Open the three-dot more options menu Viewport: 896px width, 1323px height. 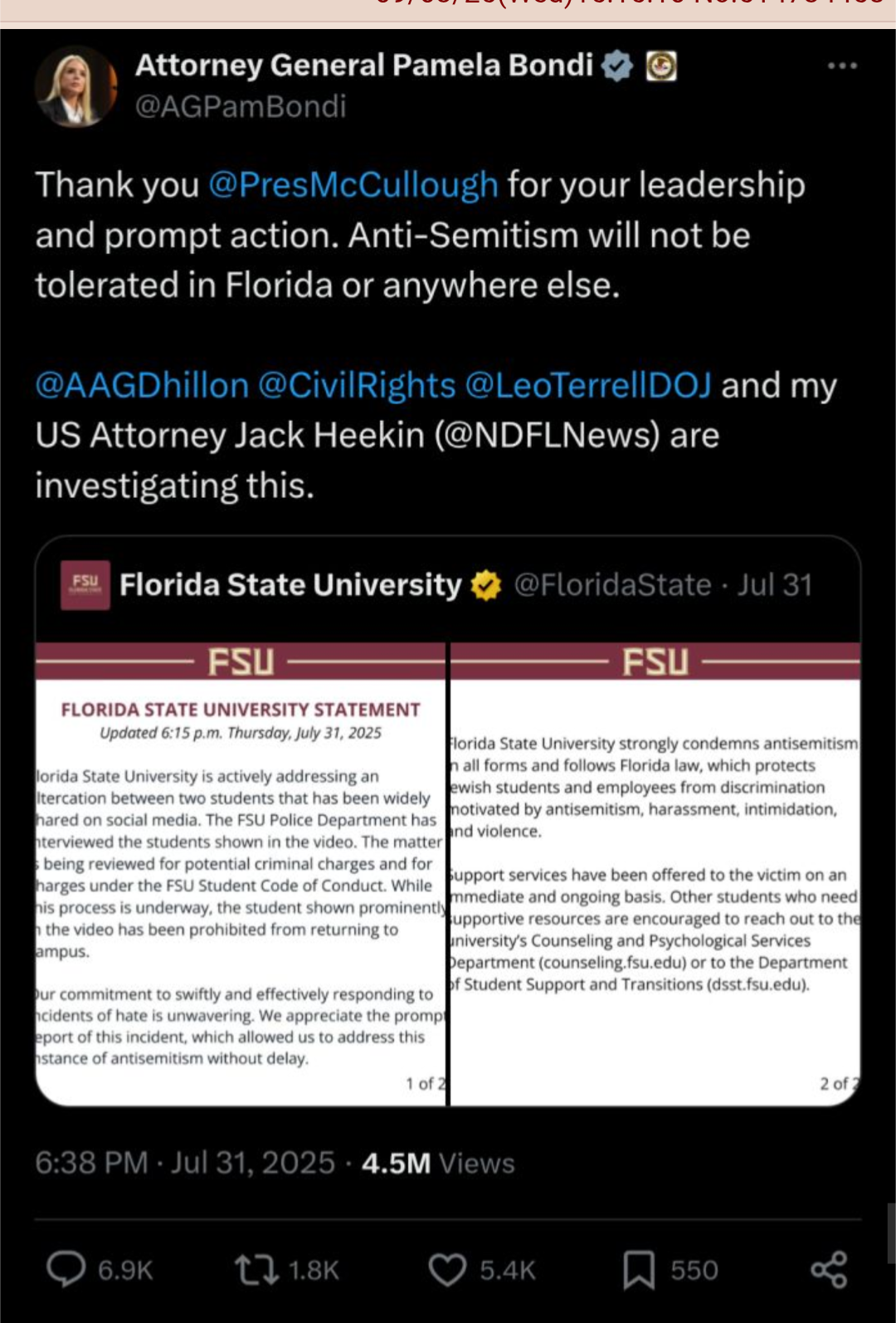[x=842, y=66]
